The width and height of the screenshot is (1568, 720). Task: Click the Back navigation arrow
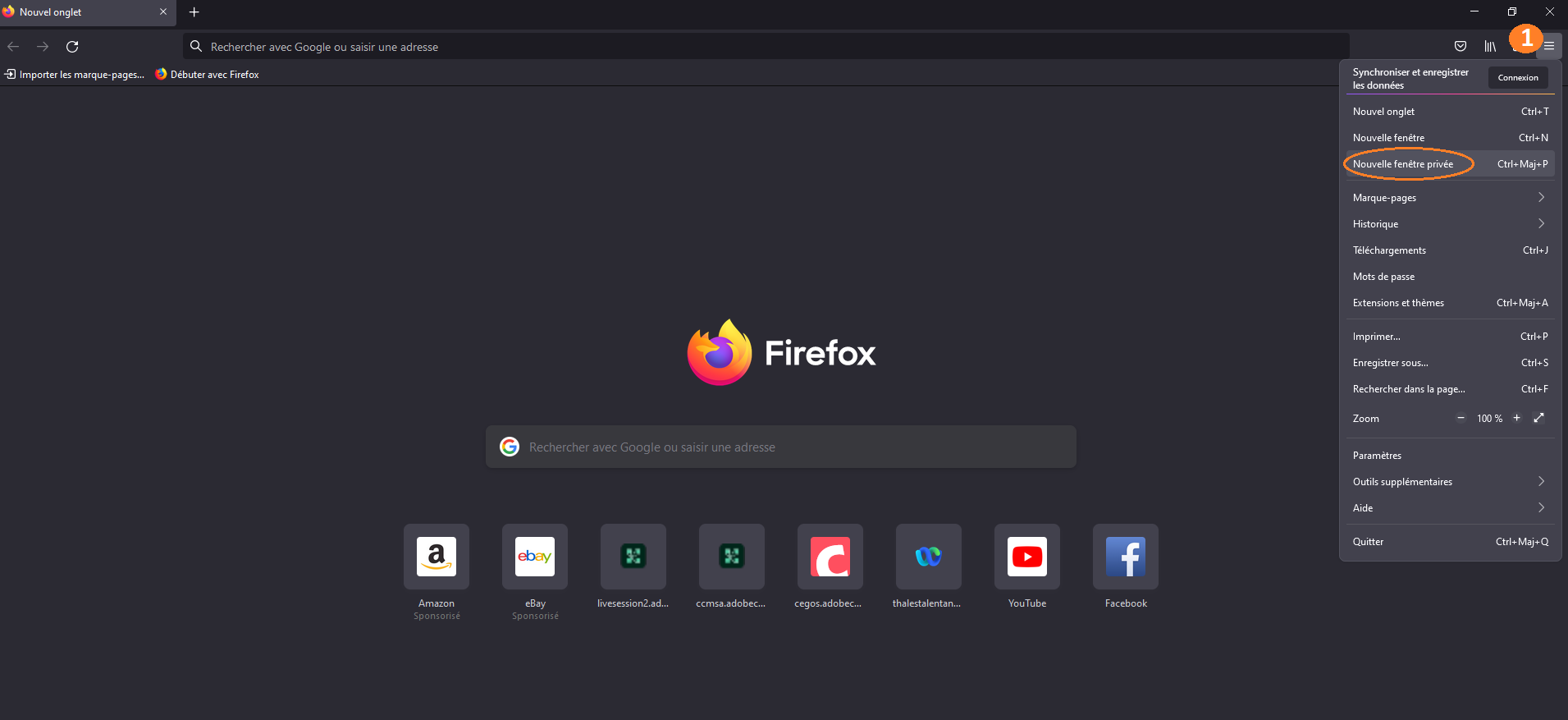point(13,47)
